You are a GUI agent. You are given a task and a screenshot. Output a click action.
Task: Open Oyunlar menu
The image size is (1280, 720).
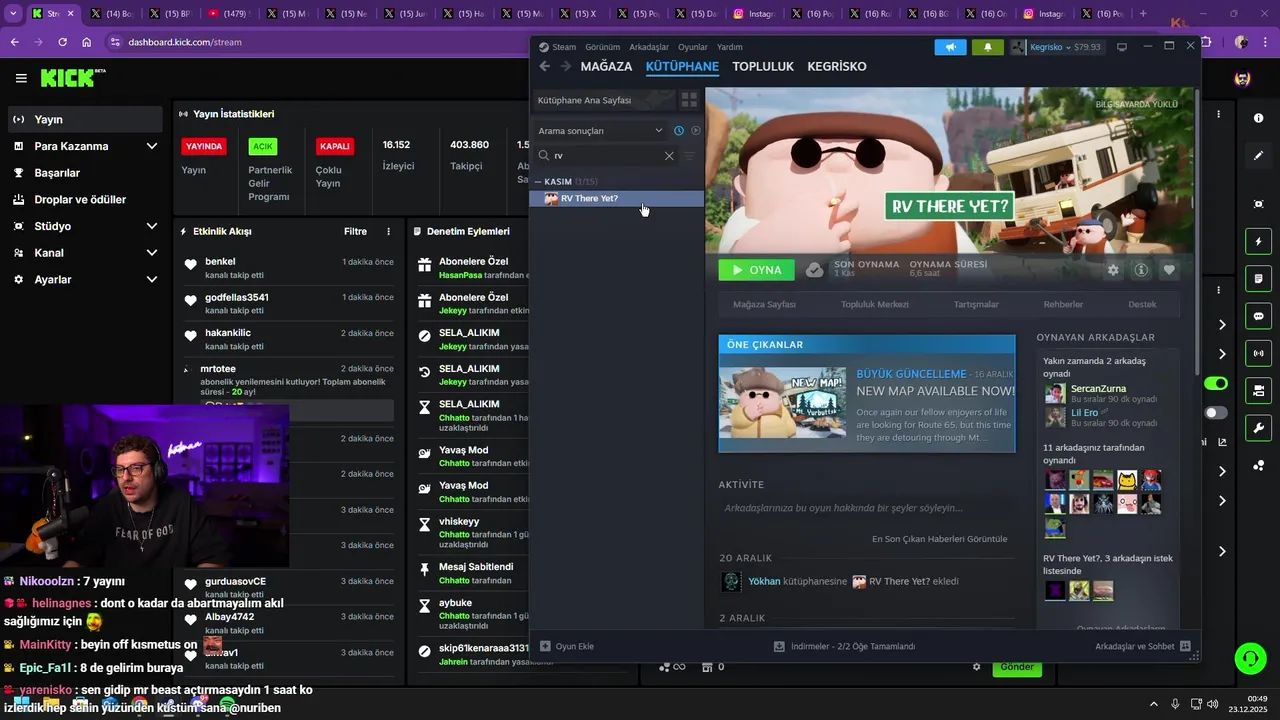point(693,47)
